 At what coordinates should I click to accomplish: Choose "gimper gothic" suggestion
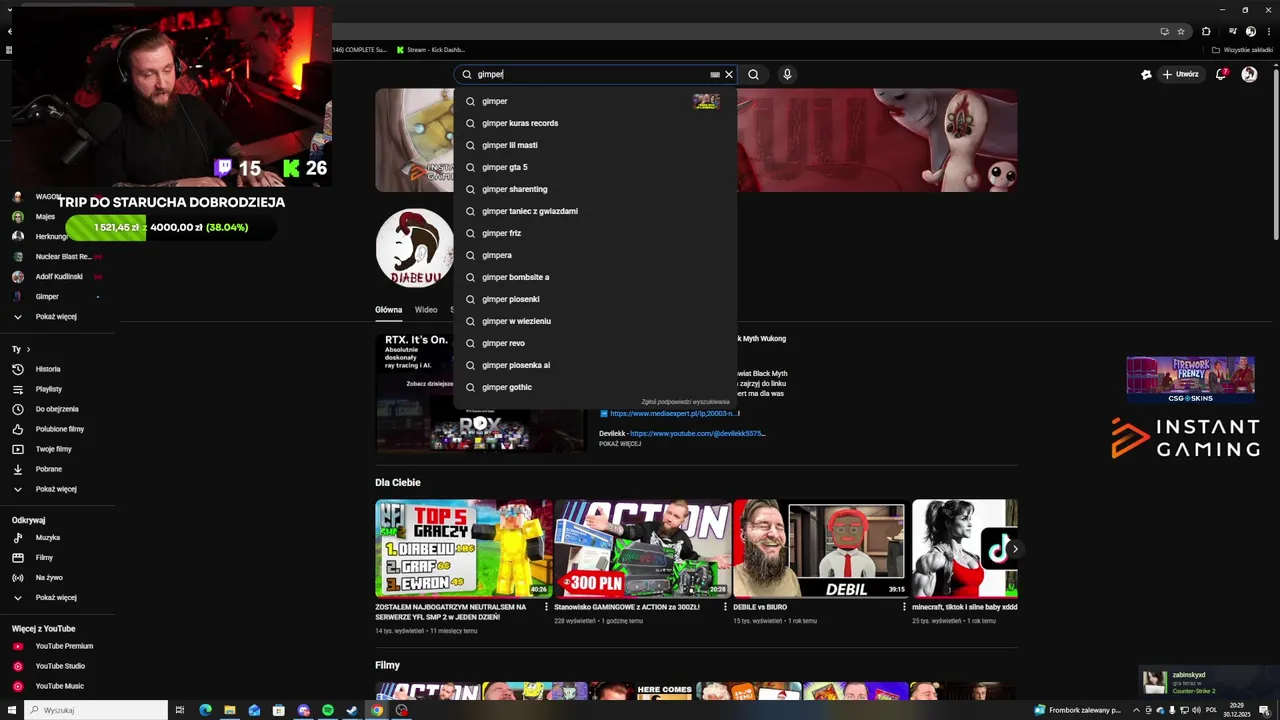[595, 387]
